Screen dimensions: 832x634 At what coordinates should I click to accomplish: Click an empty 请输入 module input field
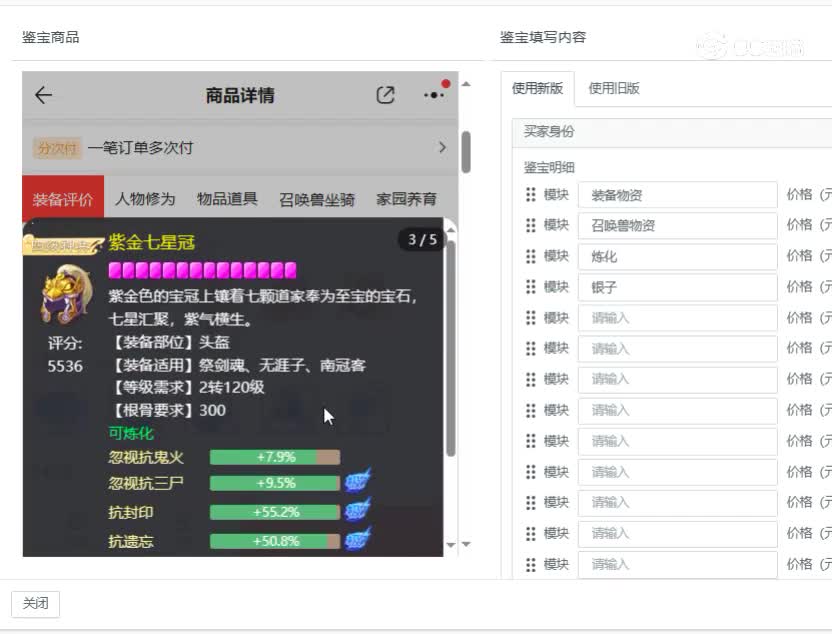678,318
